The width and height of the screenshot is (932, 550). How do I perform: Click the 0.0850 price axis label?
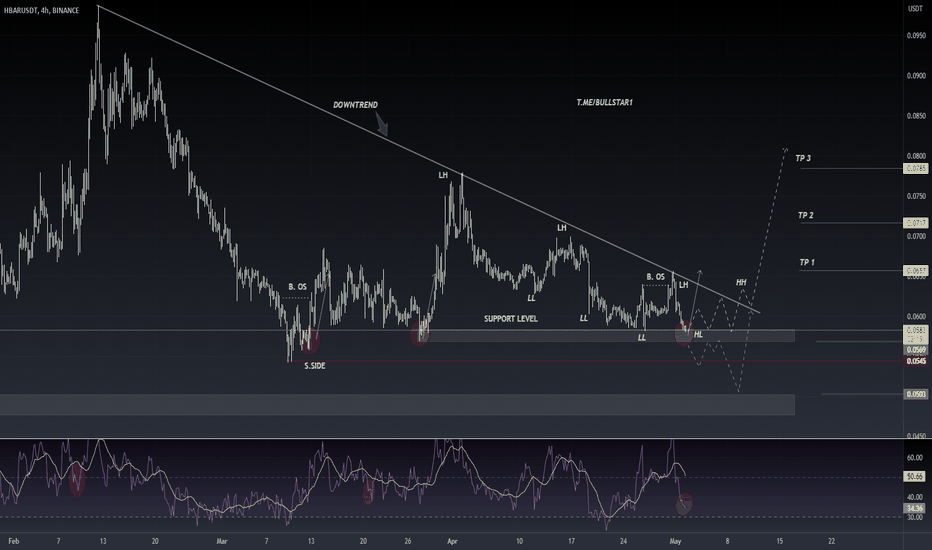(916, 116)
